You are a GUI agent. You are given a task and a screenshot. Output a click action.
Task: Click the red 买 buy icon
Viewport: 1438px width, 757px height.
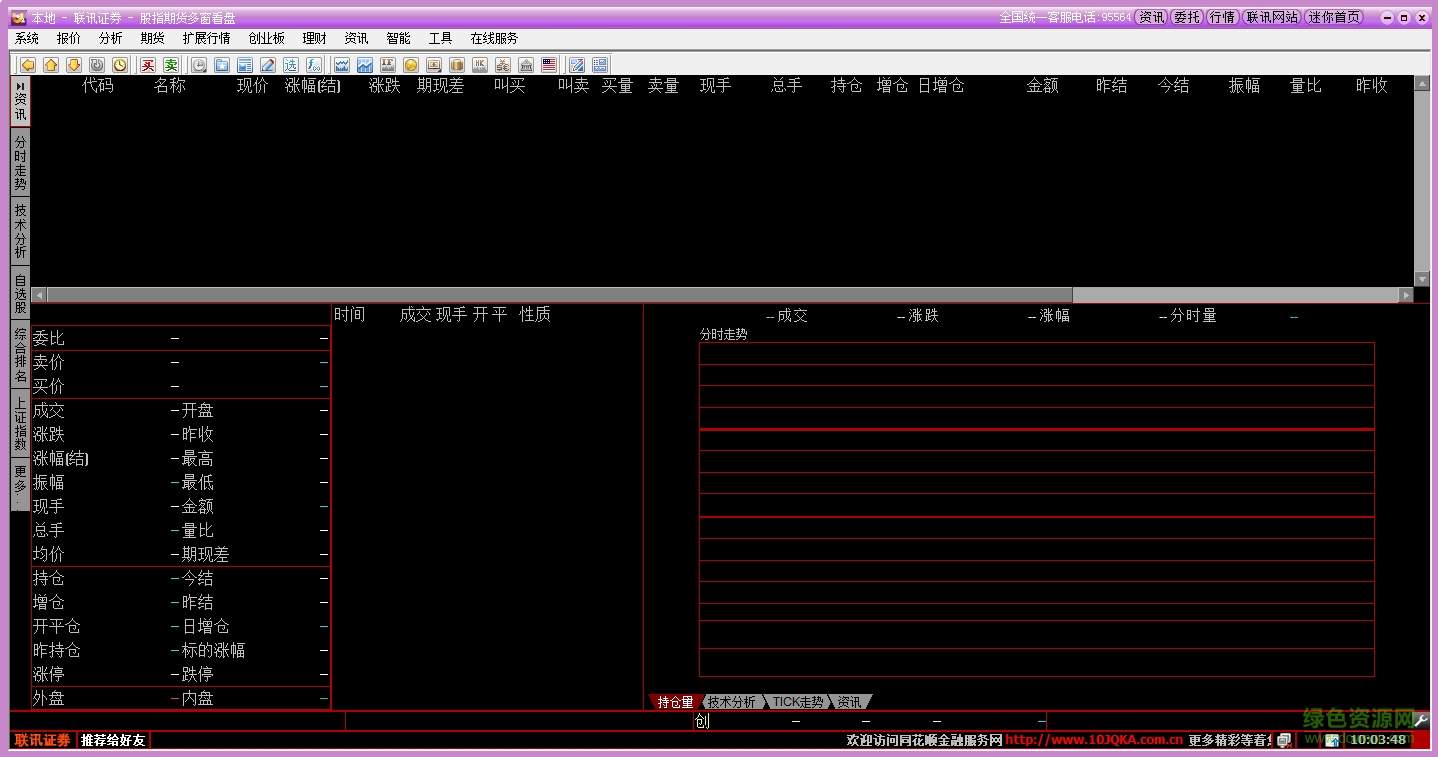point(148,65)
